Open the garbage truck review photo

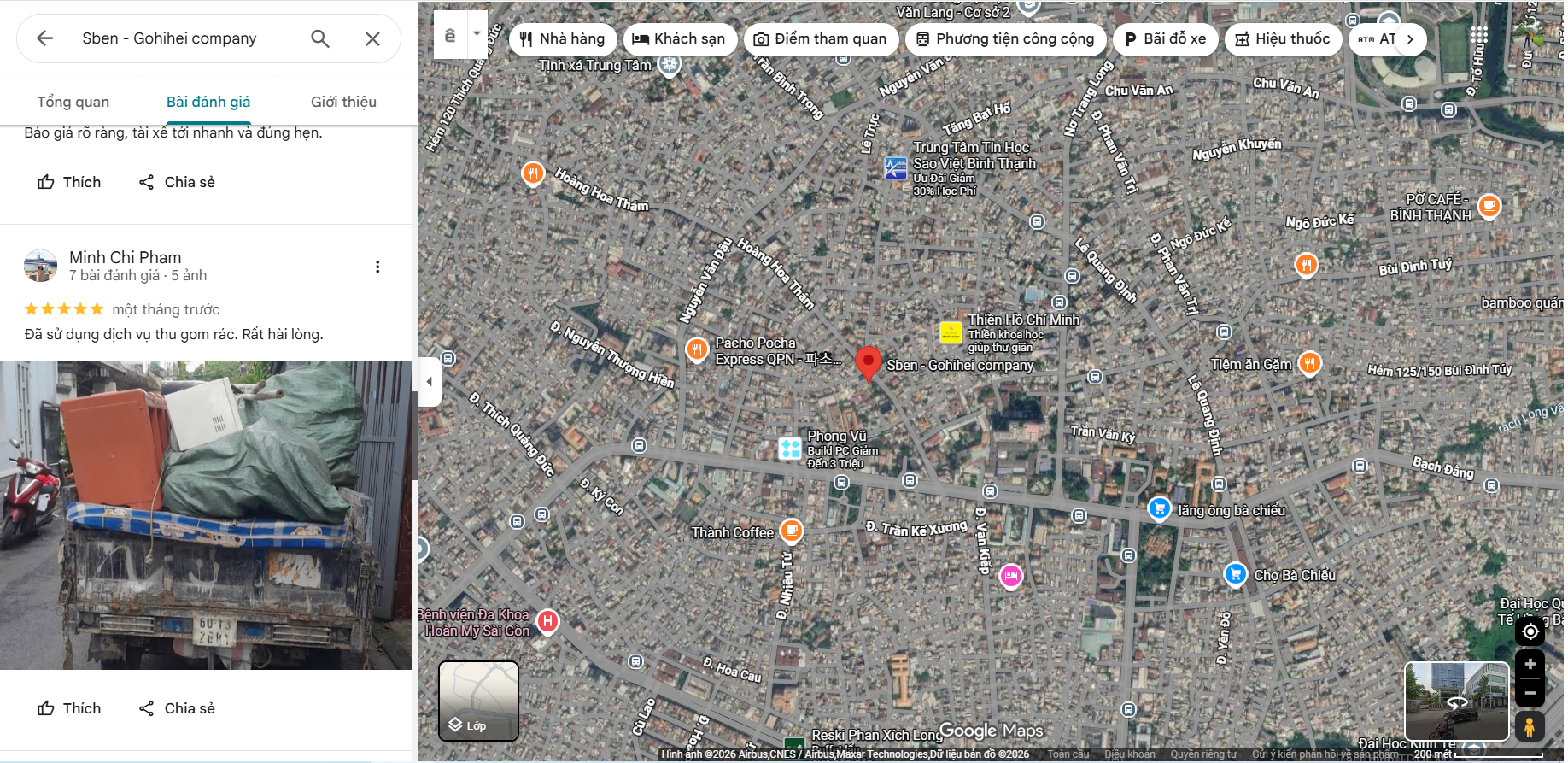(x=206, y=514)
